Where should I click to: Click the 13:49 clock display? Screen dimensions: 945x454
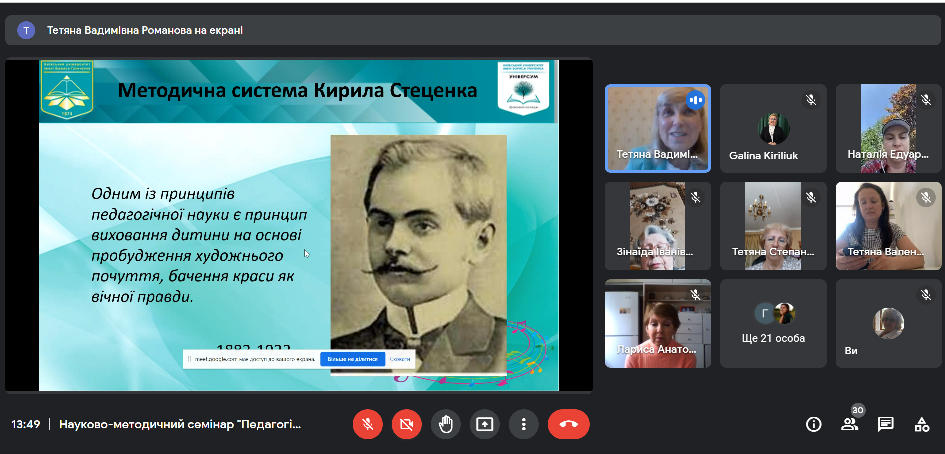[26, 424]
